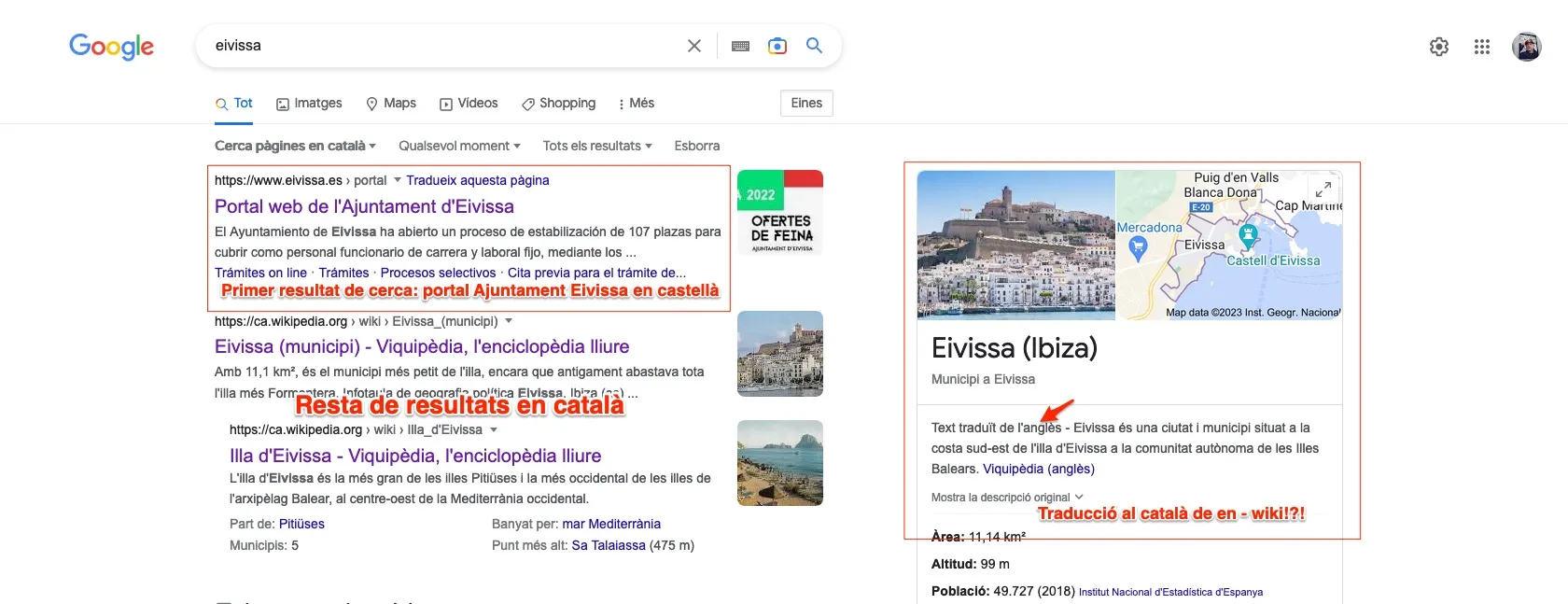Click the search by image camera icon
This screenshot has height=604, width=1568.
[x=777, y=46]
